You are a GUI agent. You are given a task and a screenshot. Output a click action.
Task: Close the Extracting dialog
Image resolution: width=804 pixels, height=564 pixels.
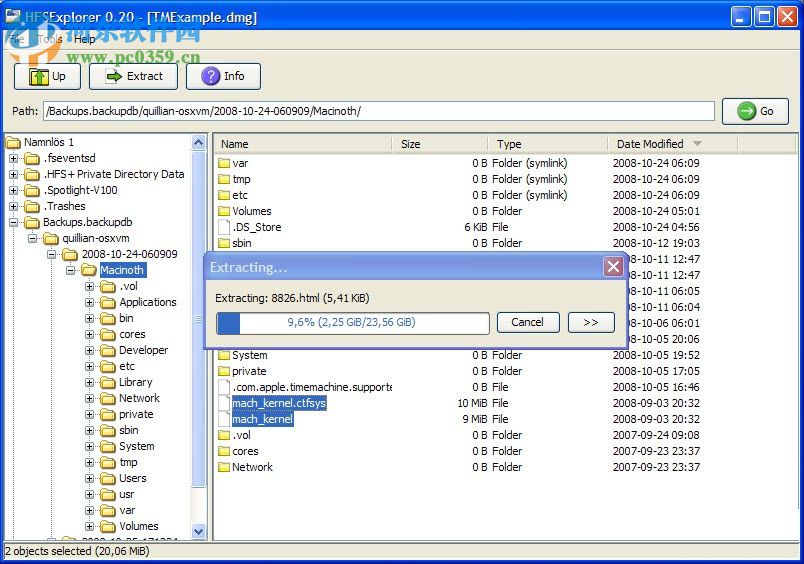[x=613, y=267]
